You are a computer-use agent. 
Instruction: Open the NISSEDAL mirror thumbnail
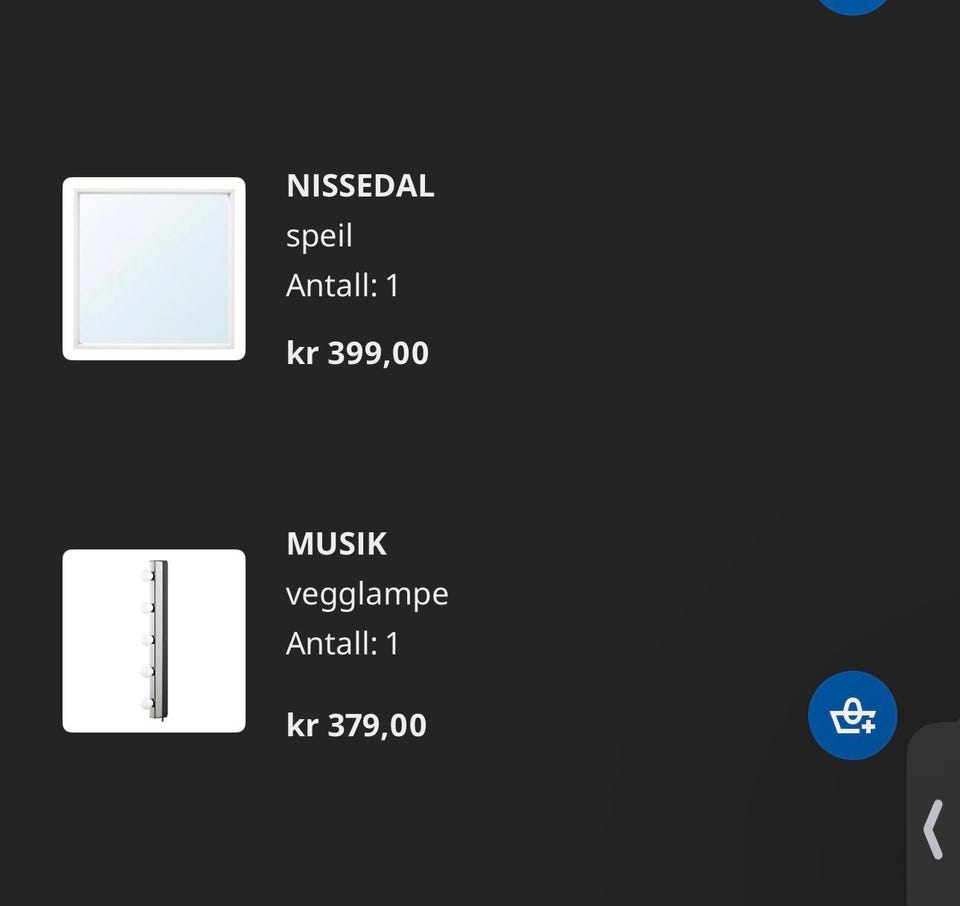[x=154, y=268]
